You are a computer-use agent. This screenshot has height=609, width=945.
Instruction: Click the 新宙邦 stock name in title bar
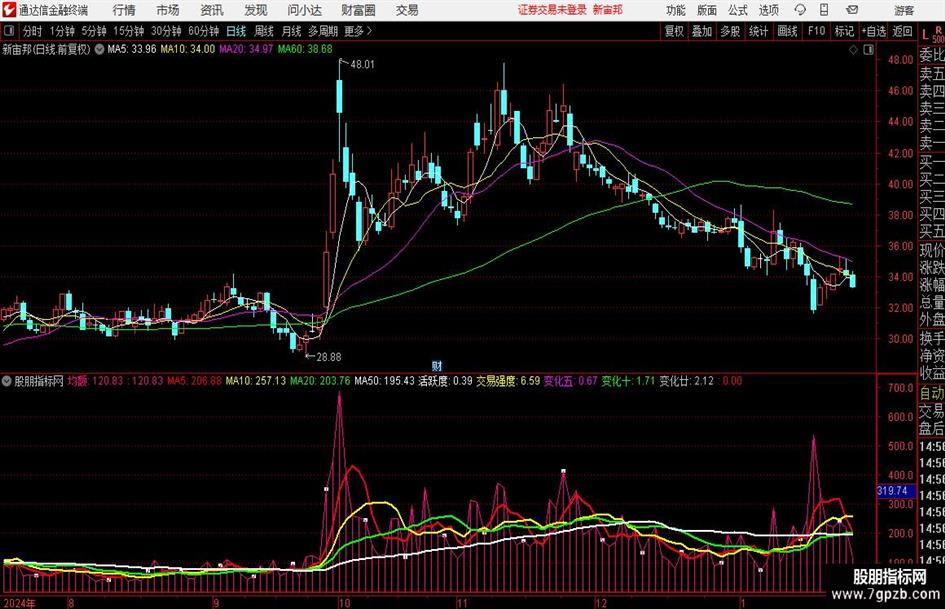(x=608, y=10)
